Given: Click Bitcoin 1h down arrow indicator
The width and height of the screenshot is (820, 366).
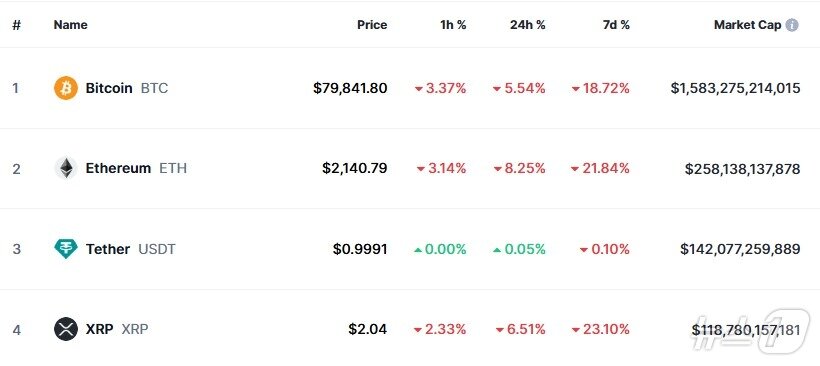Looking at the screenshot, I should coord(418,89).
